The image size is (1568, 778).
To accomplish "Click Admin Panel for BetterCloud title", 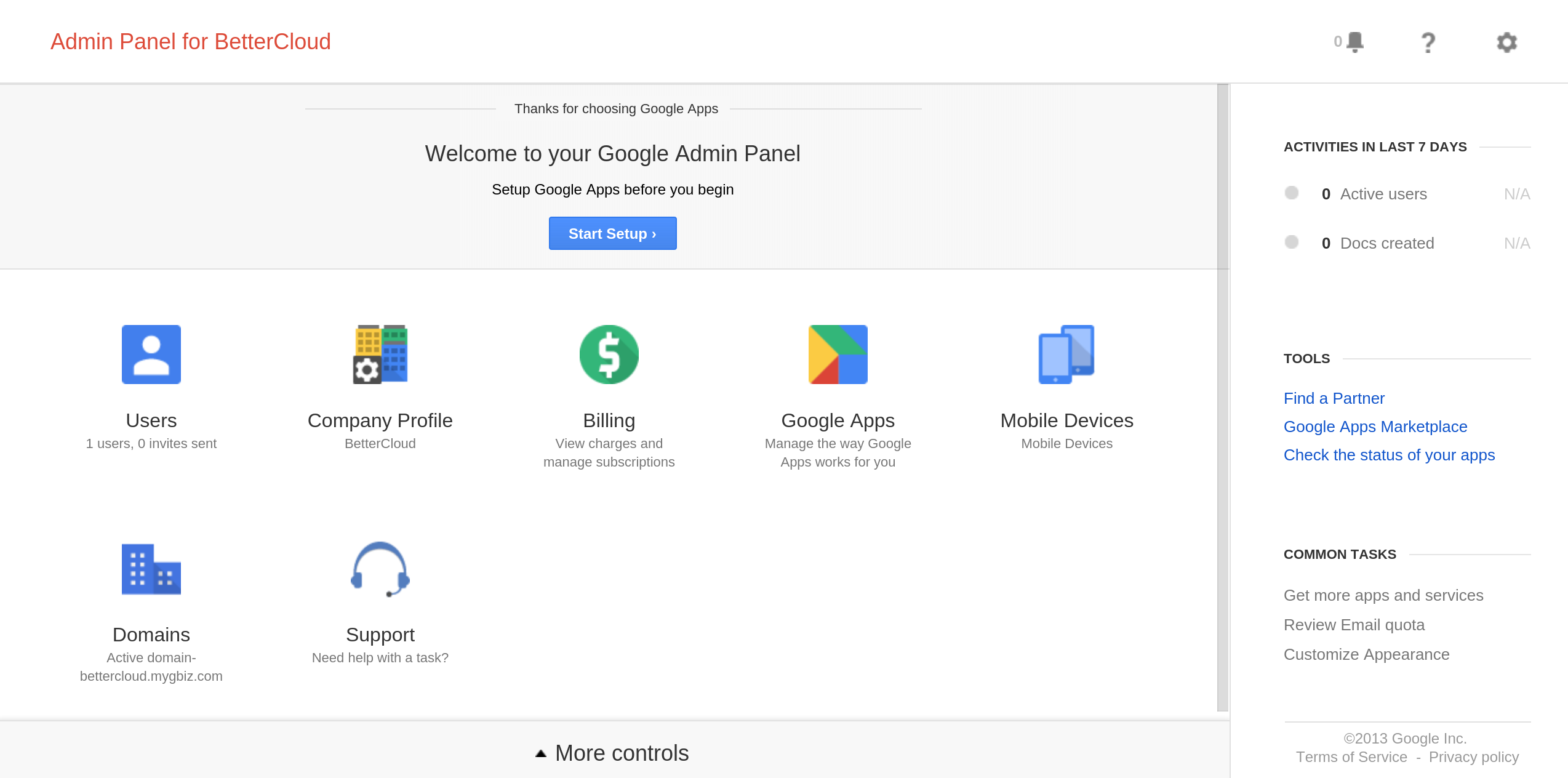I will 191,42.
